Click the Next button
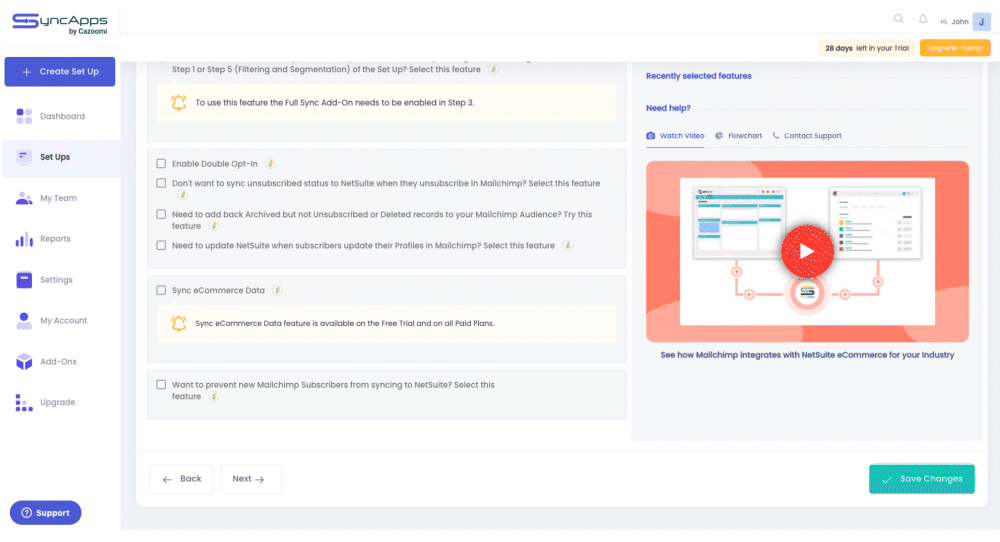The image size is (1000, 542). pyautogui.click(x=251, y=479)
